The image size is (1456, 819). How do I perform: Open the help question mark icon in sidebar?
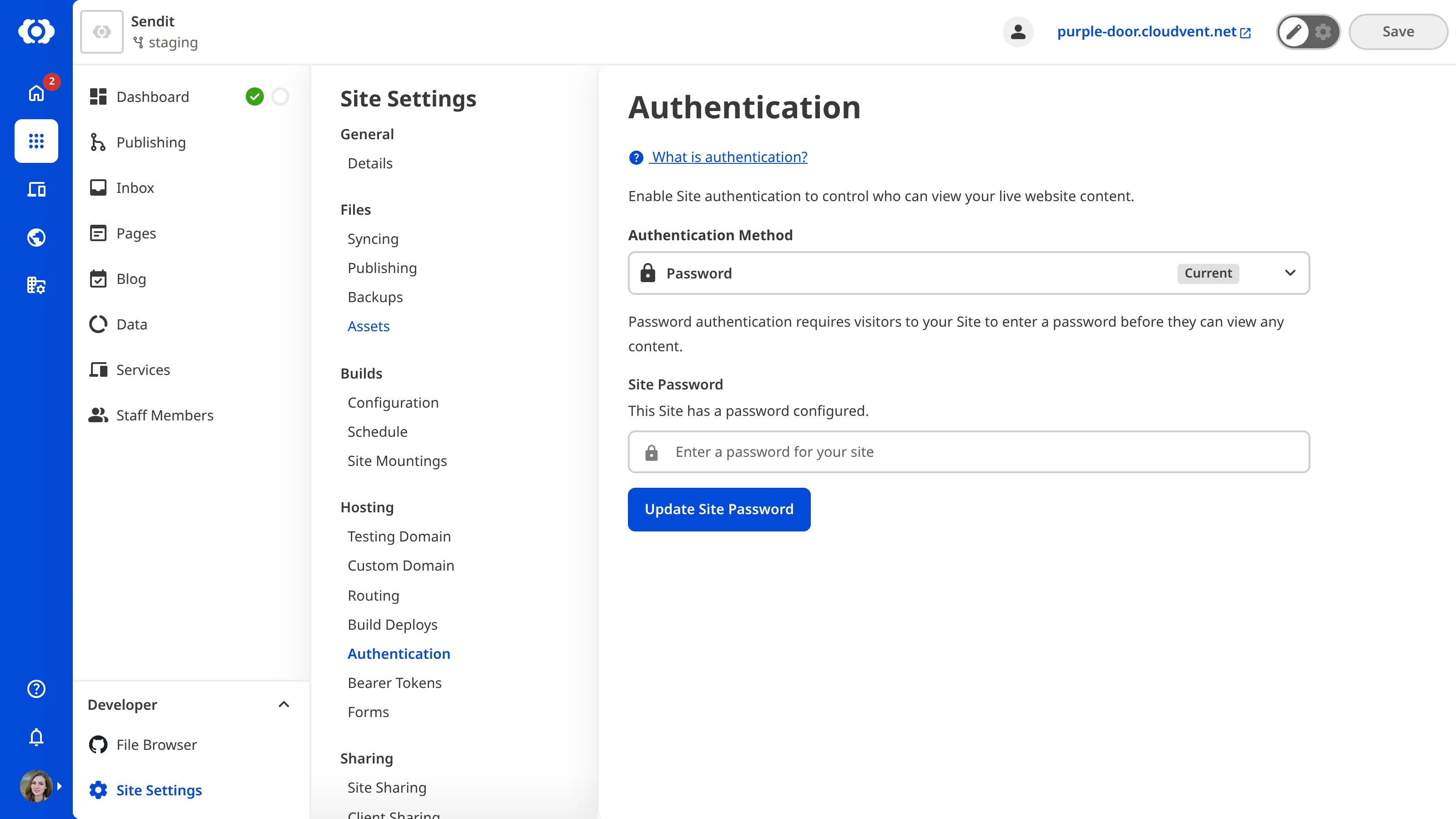point(36,689)
